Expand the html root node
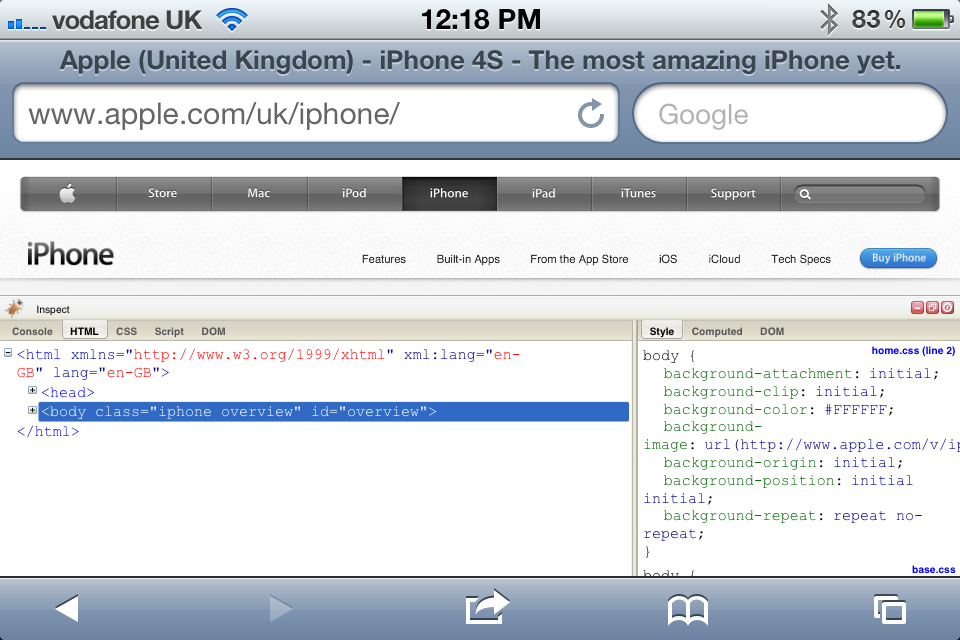Image resolution: width=960 pixels, height=640 pixels. coord(8,354)
